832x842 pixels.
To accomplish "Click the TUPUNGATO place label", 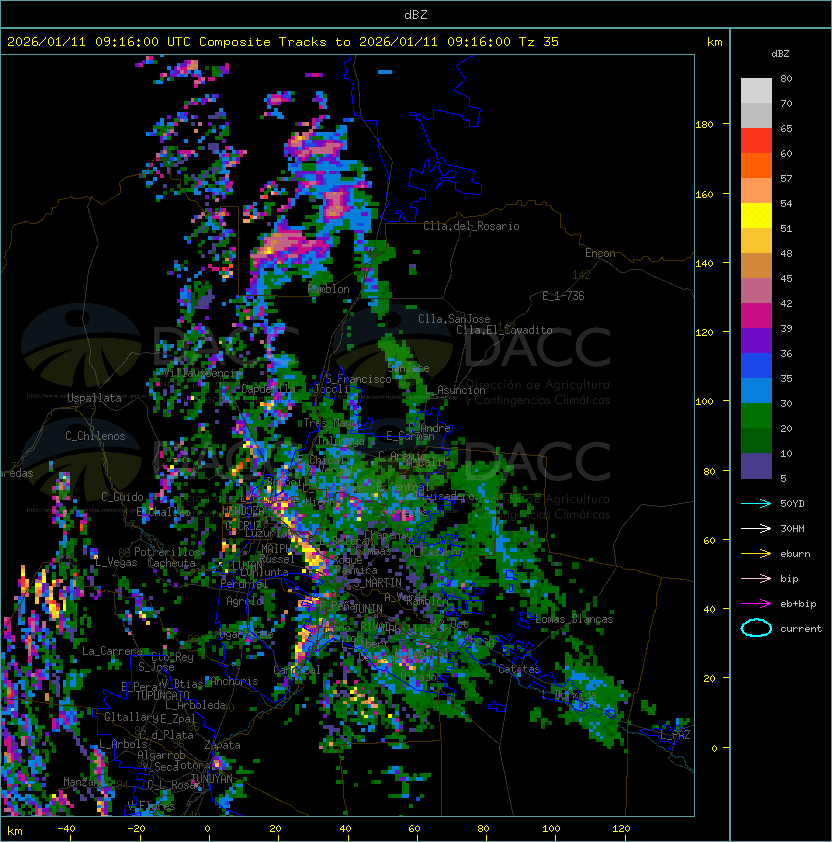I will pos(162,695).
